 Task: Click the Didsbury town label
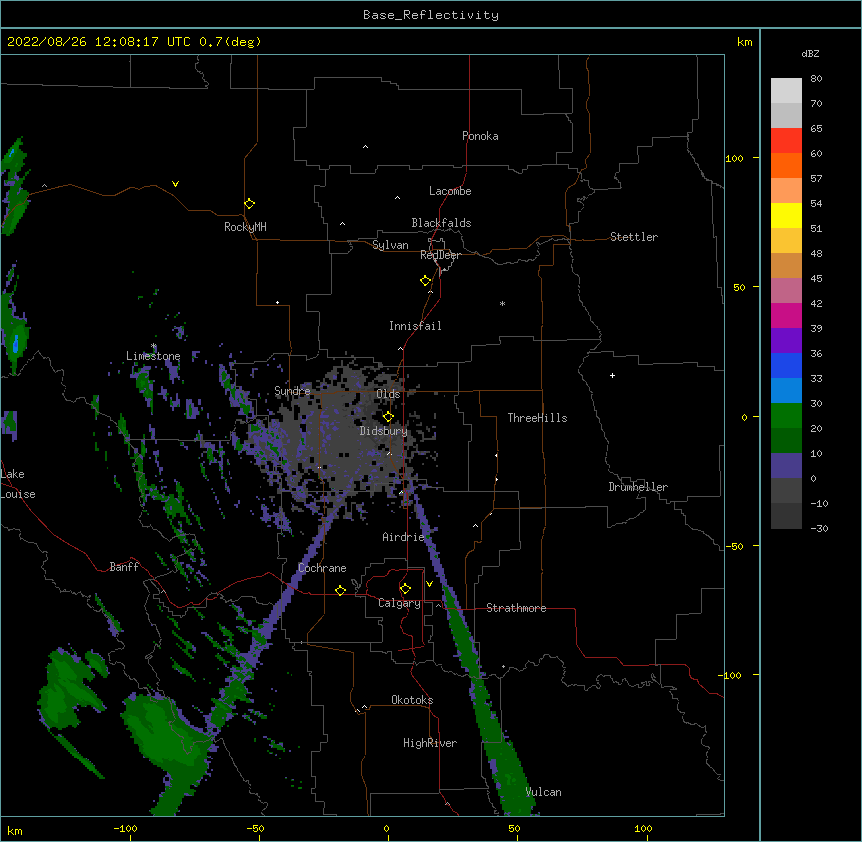pyautogui.click(x=384, y=431)
